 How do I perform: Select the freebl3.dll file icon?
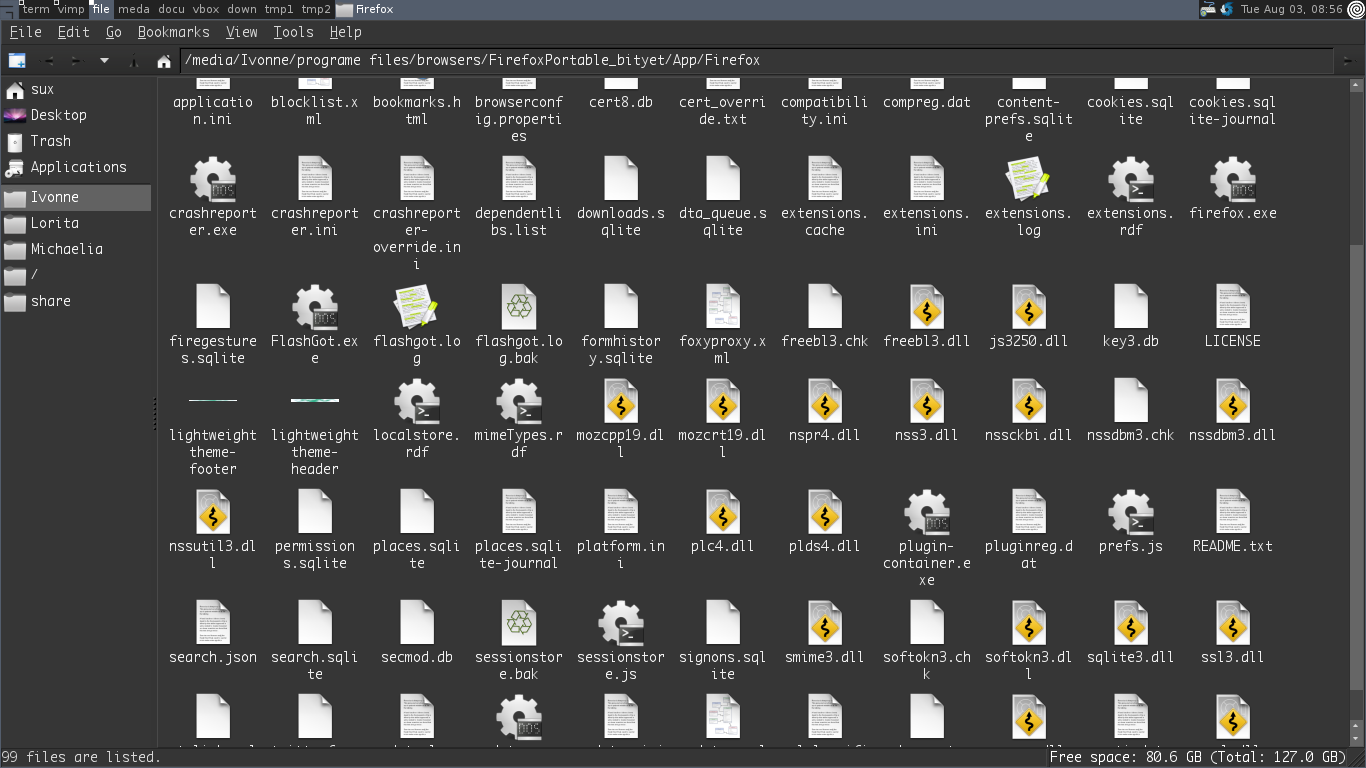(x=927, y=307)
